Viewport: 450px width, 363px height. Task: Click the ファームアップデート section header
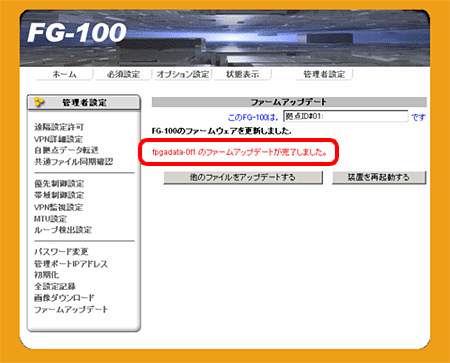289,102
